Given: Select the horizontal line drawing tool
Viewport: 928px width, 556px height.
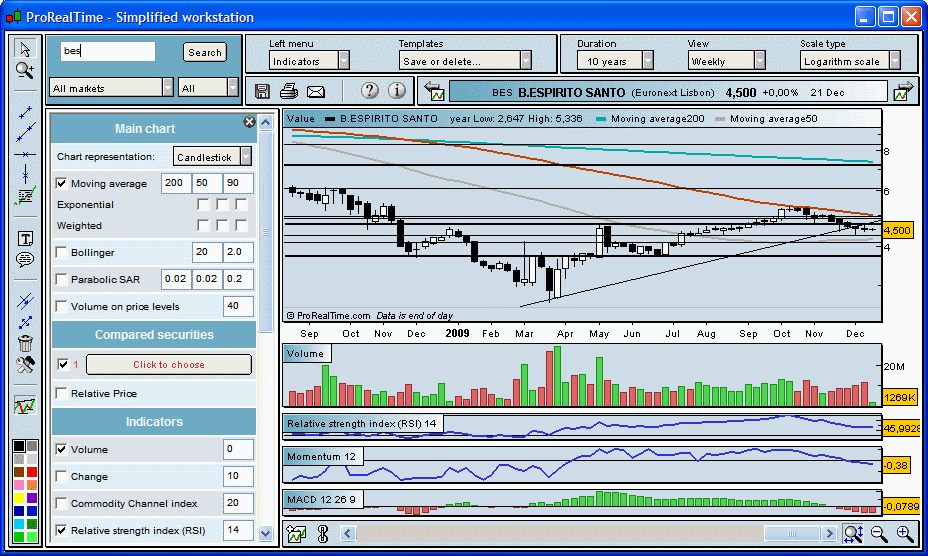Looking at the screenshot, I should [25, 155].
